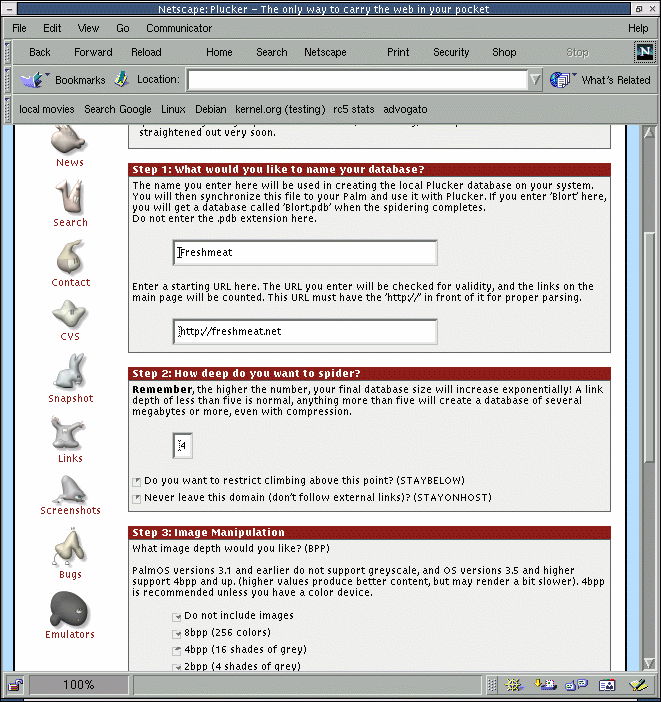Click the Back toolbar button

tap(40, 52)
